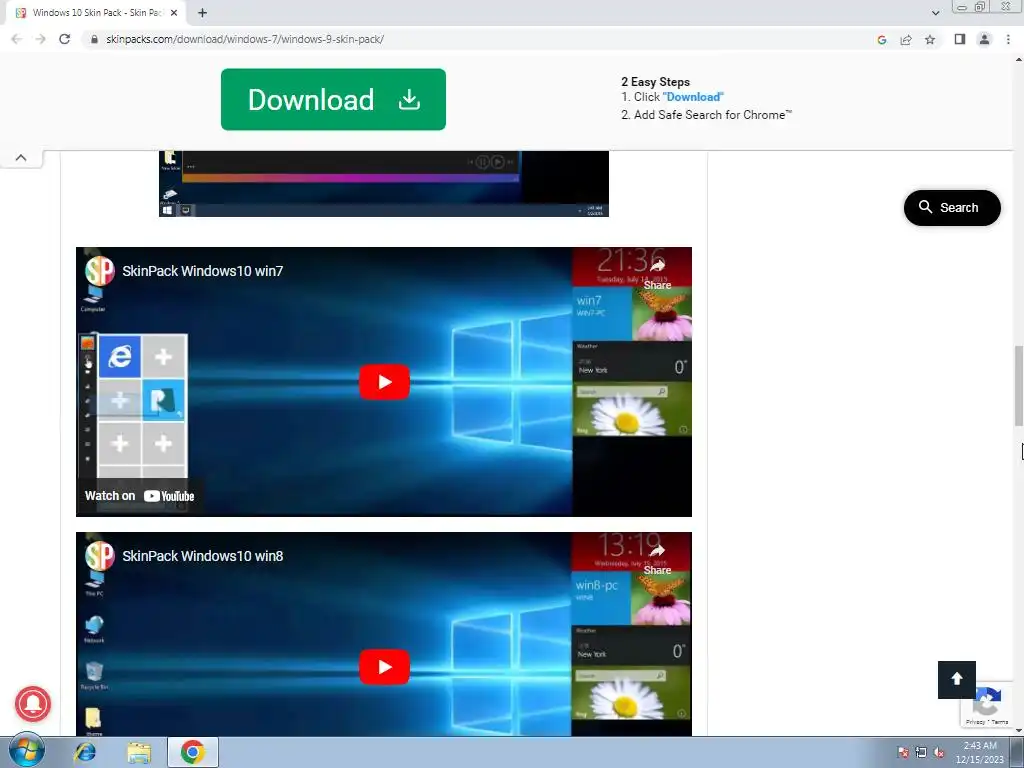Open the SkinPack Windows10 win8 title link
The height and width of the screenshot is (768, 1024).
coord(202,556)
